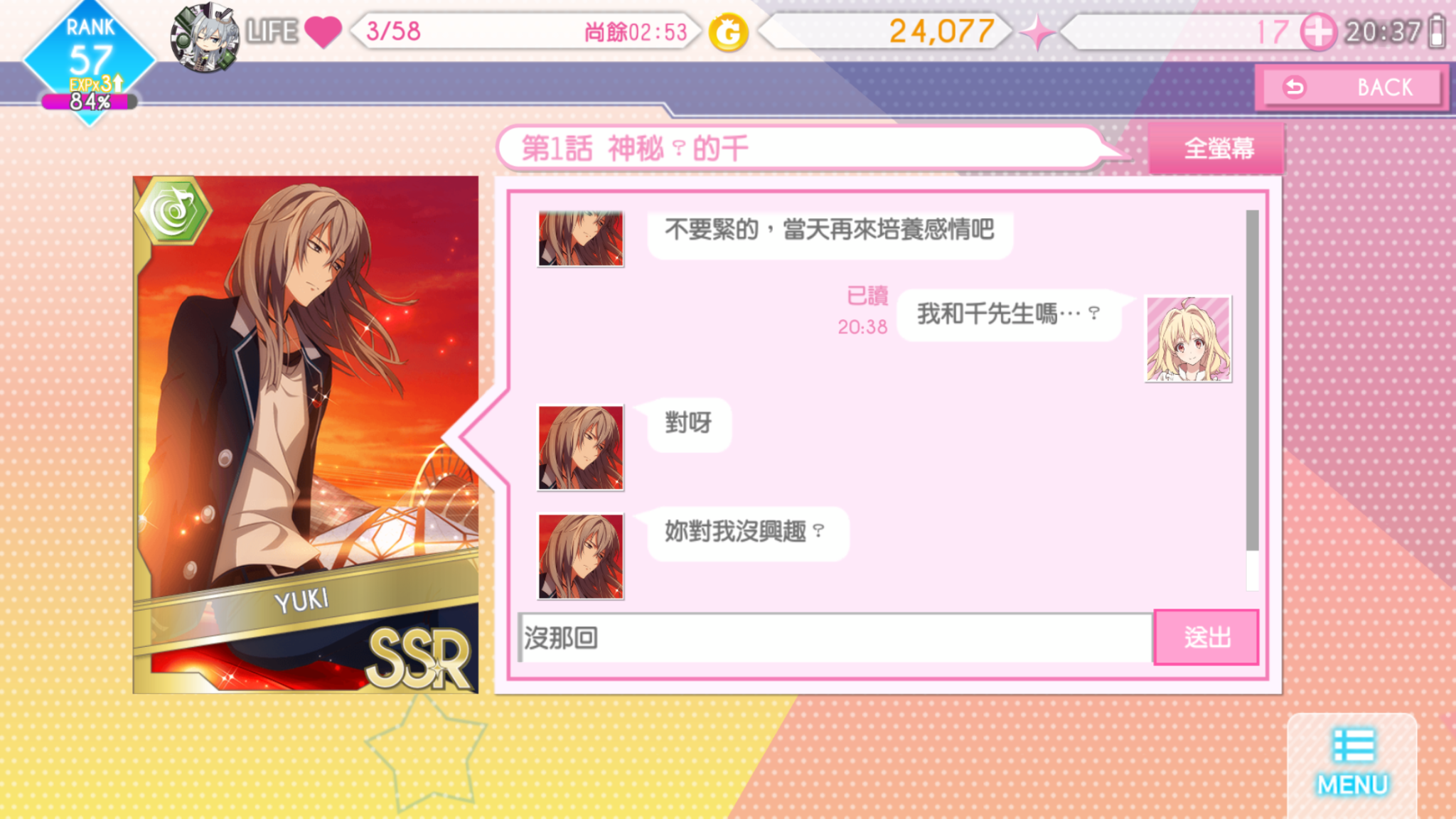Click the BACK button
1456x819 pixels.
pyautogui.click(x=1351, y=87)
